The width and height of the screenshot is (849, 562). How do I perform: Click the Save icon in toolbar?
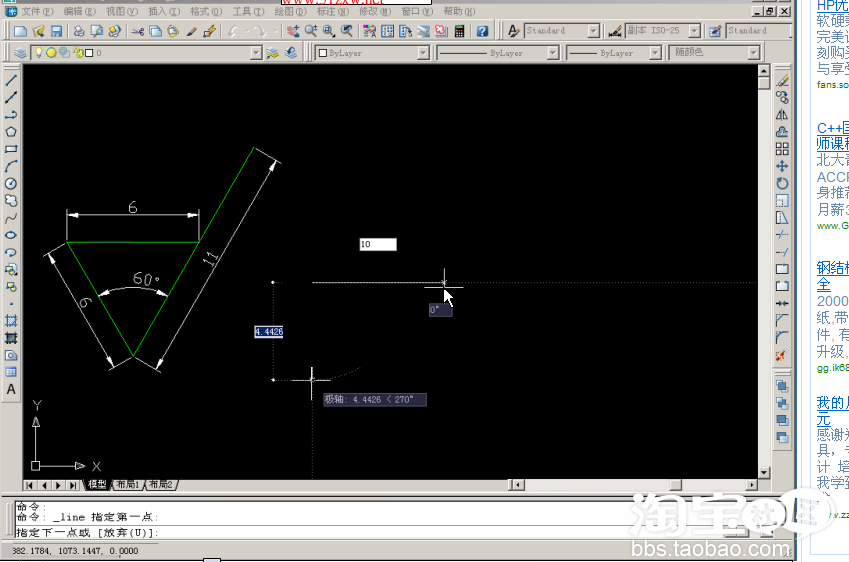pos(56,32)
